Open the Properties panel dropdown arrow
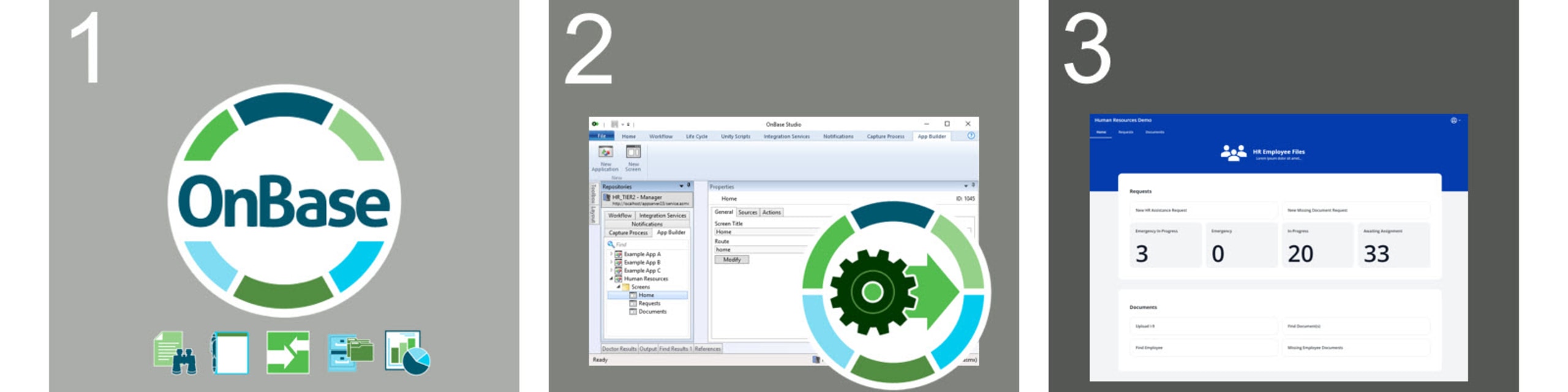1568x392 pixels. tap(965, 186)
